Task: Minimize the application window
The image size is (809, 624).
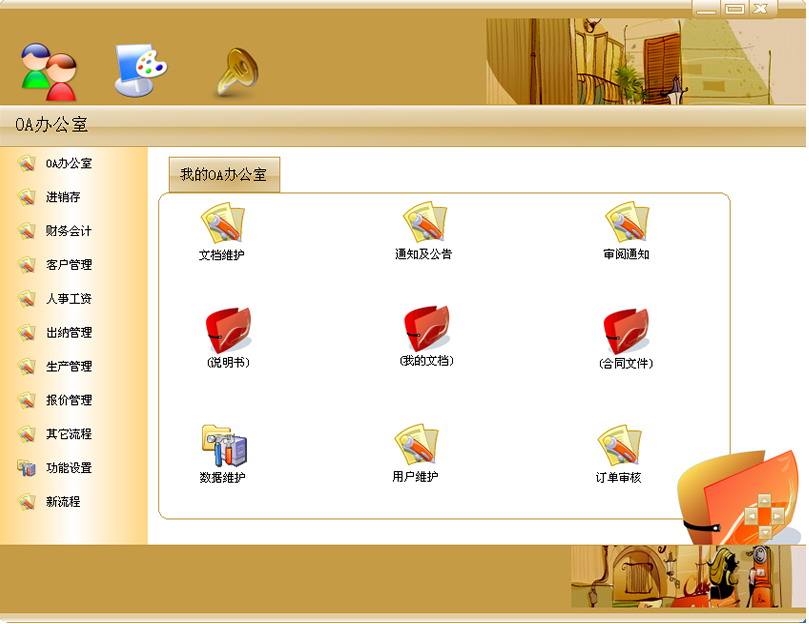Action: point(706,8)
